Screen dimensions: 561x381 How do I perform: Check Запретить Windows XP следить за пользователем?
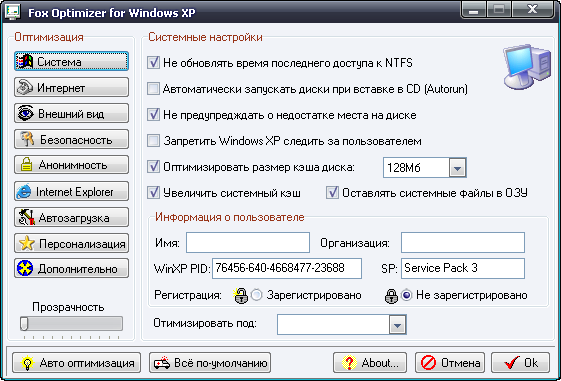[x=153, y=141]
